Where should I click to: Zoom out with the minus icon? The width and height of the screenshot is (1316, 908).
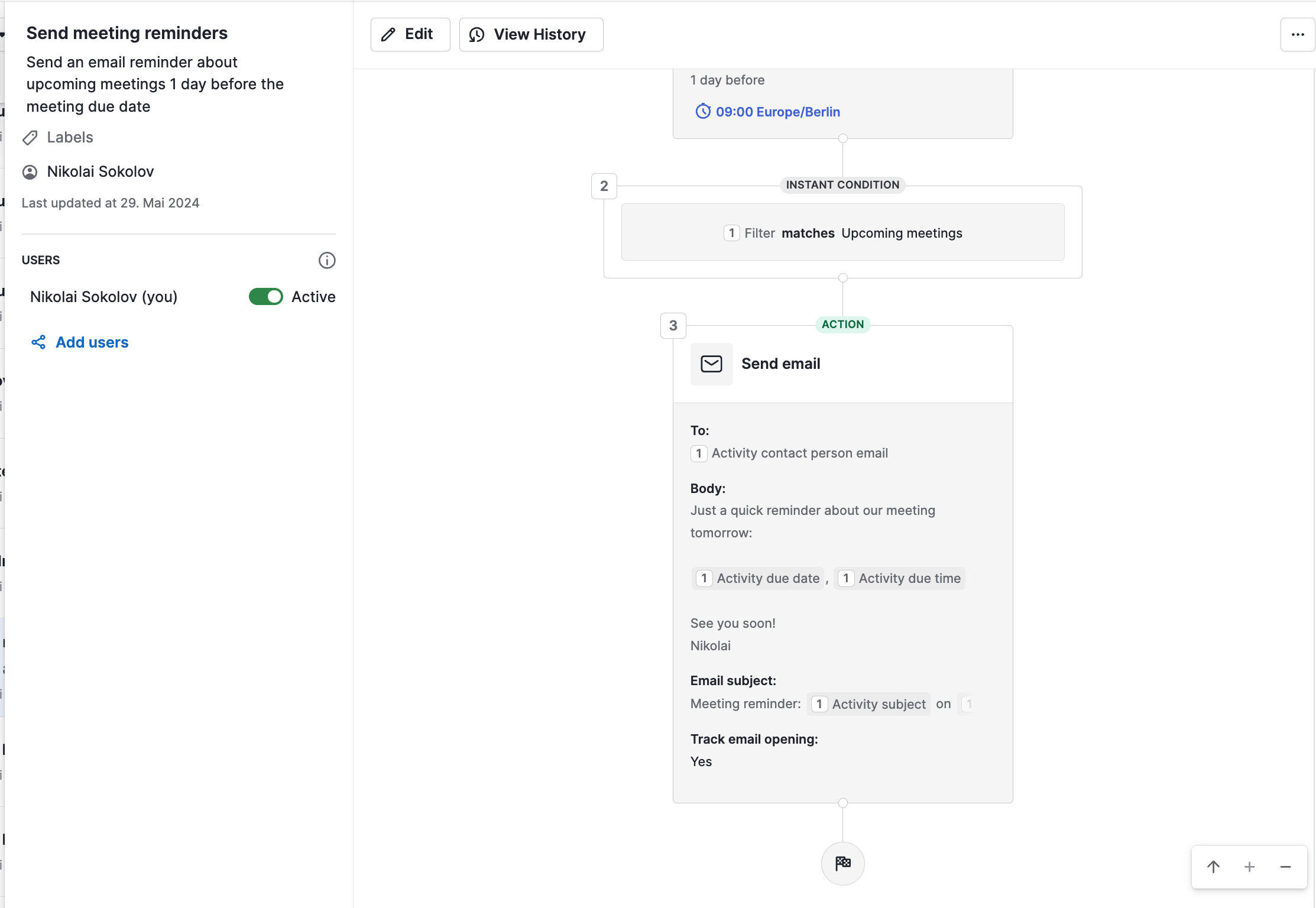pyautogui.click(x=1285, y=867)
